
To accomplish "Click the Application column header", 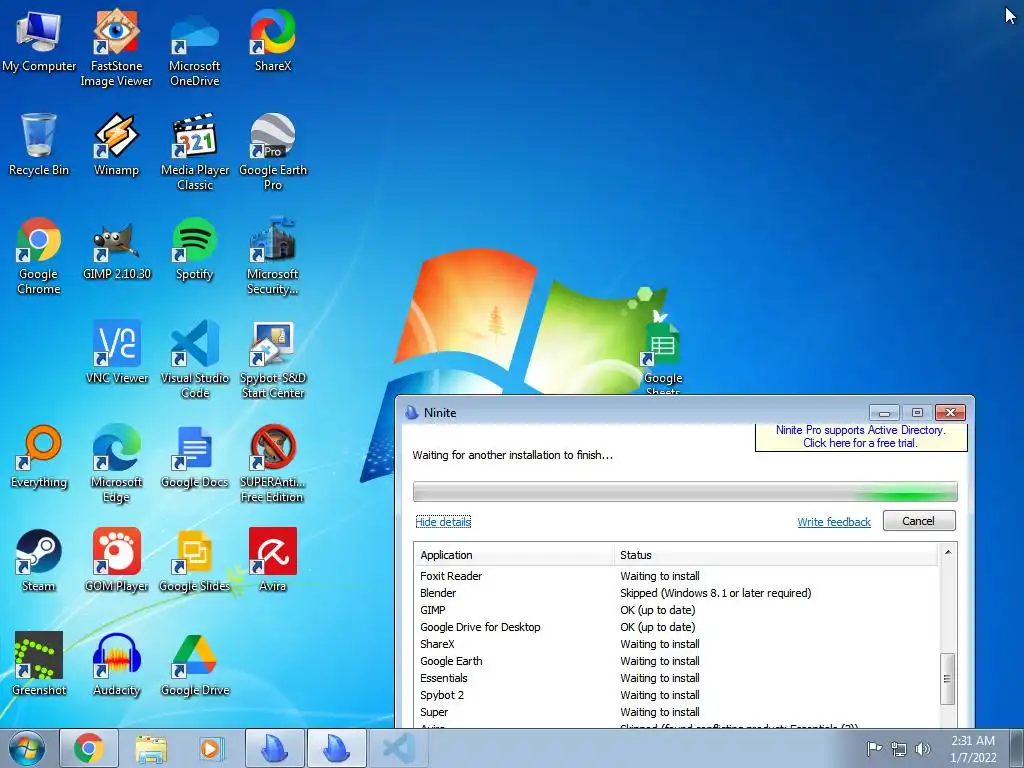I will coord(514,554).
